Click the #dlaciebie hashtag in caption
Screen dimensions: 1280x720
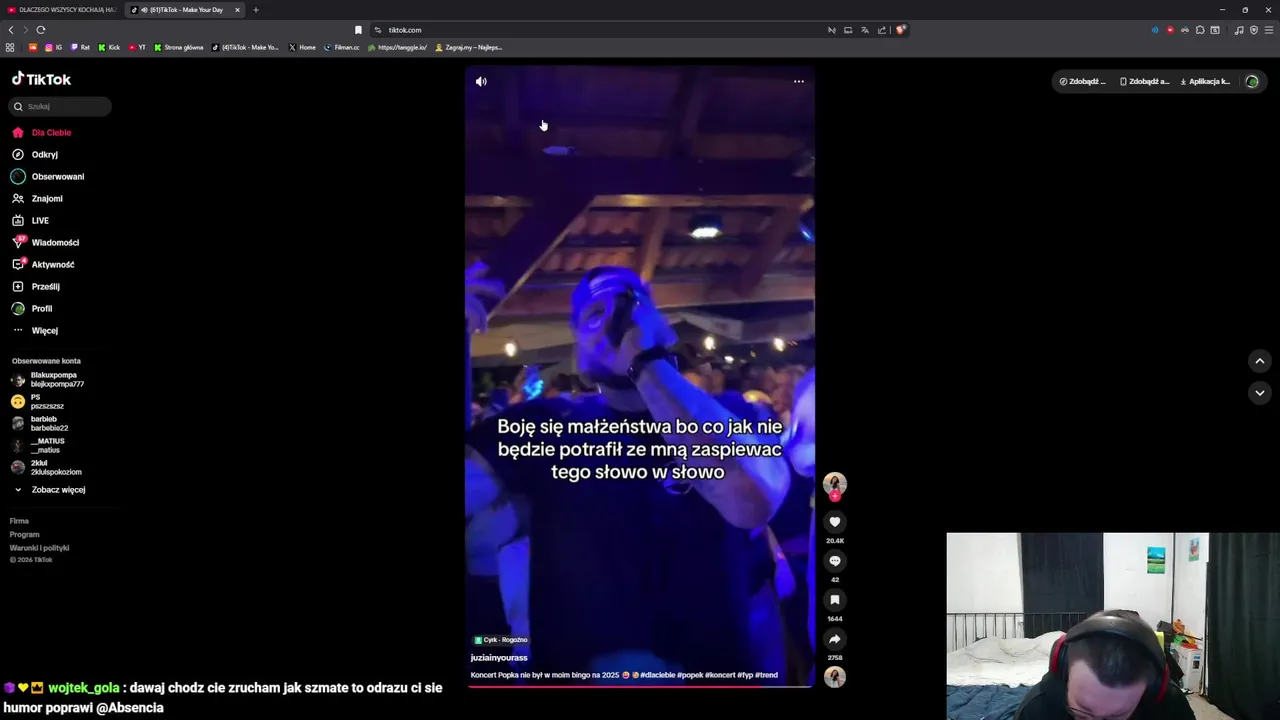tap(657, 675)
